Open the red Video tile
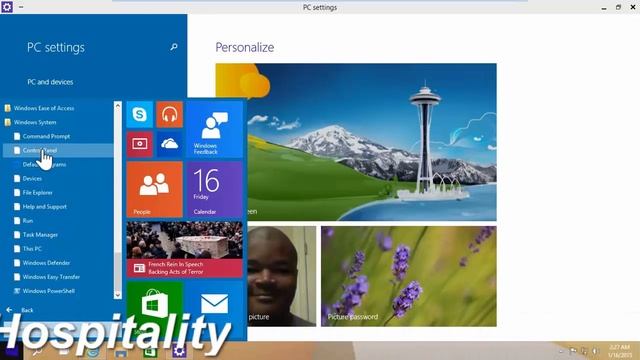Viewport: 640px width, 360px height. [140, 144]
